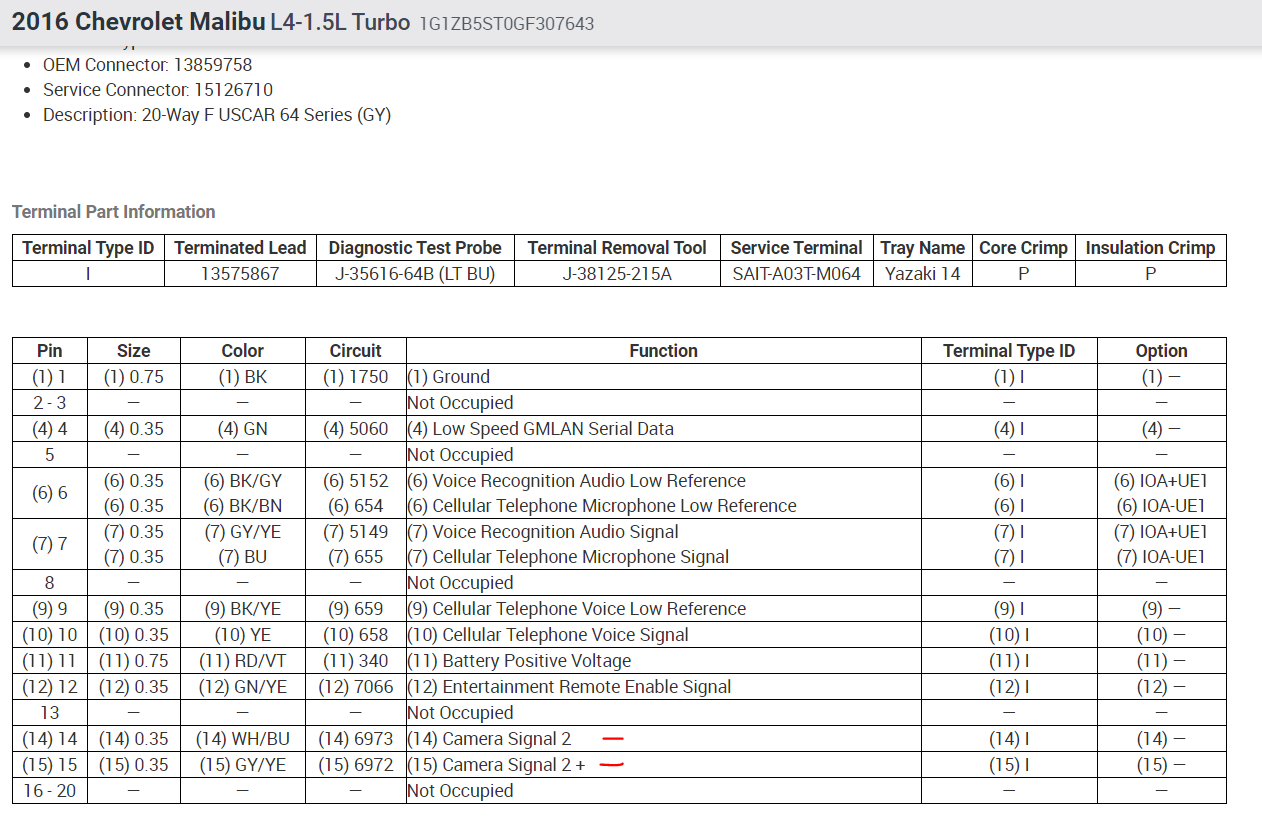Screen dimensions: 1262x825
Task: Select color (15) GY/YE
Action: coord(242,765)
